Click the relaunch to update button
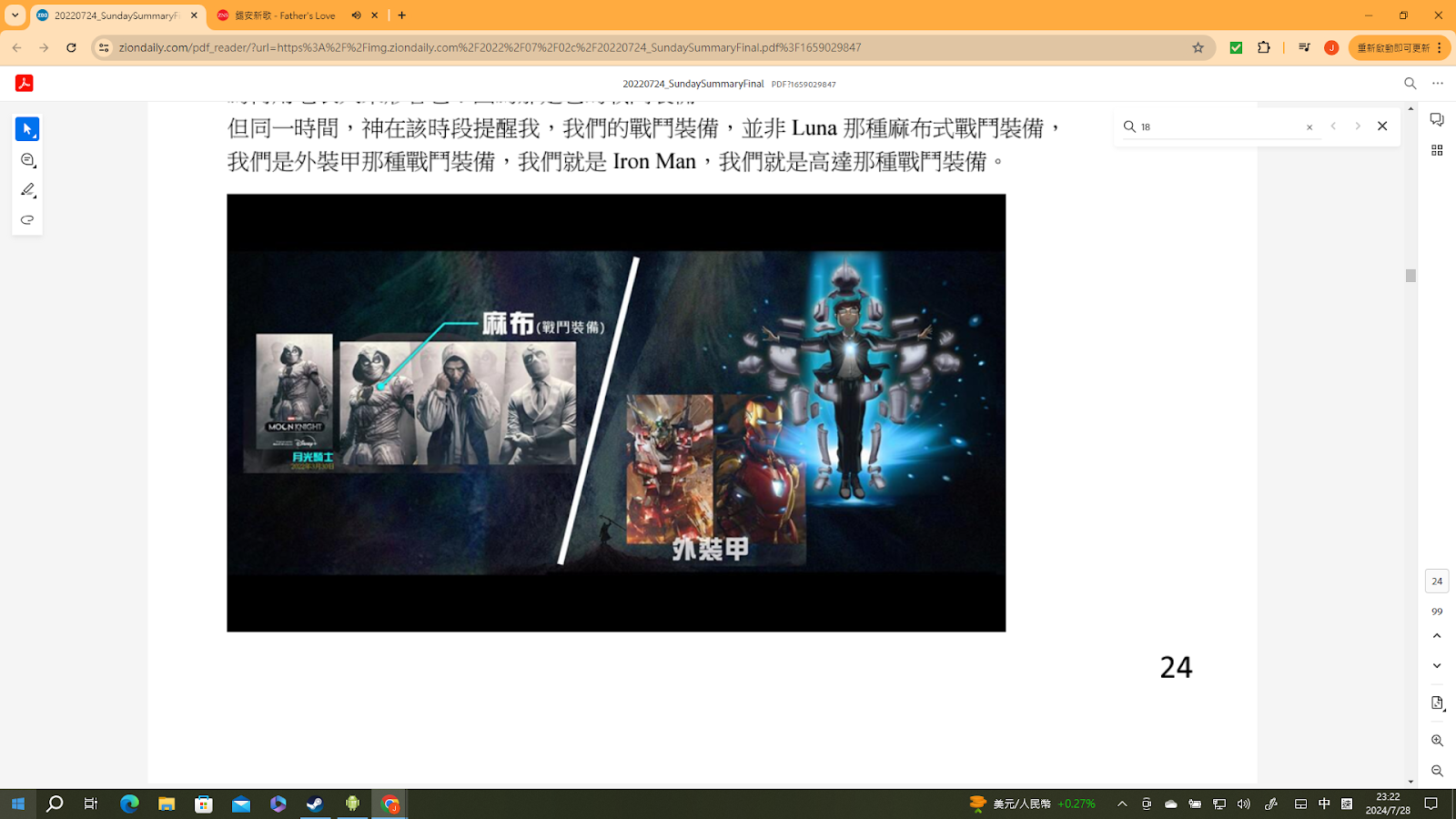 1400,47
